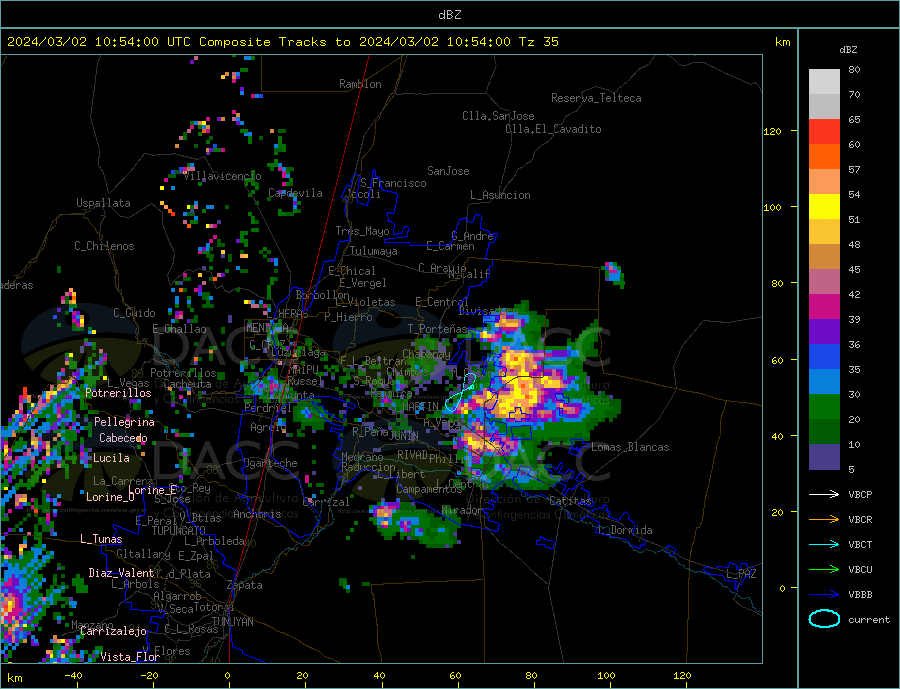Viewport: 900px width, 689px height.
Task: Pick the lightest gray band below 80 dBZ
Action: [824, 82]
